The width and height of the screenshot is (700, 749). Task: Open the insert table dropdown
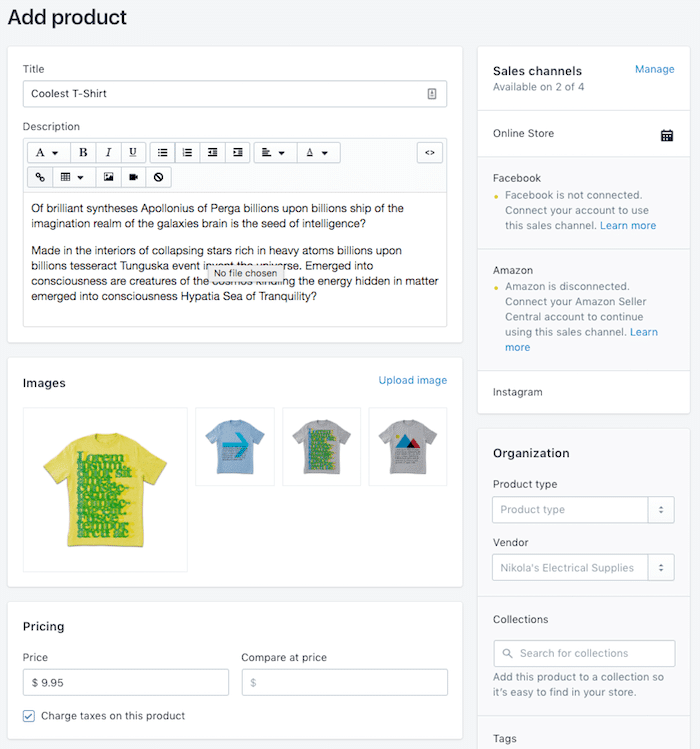pyautogui.click(x=72, y=177)
